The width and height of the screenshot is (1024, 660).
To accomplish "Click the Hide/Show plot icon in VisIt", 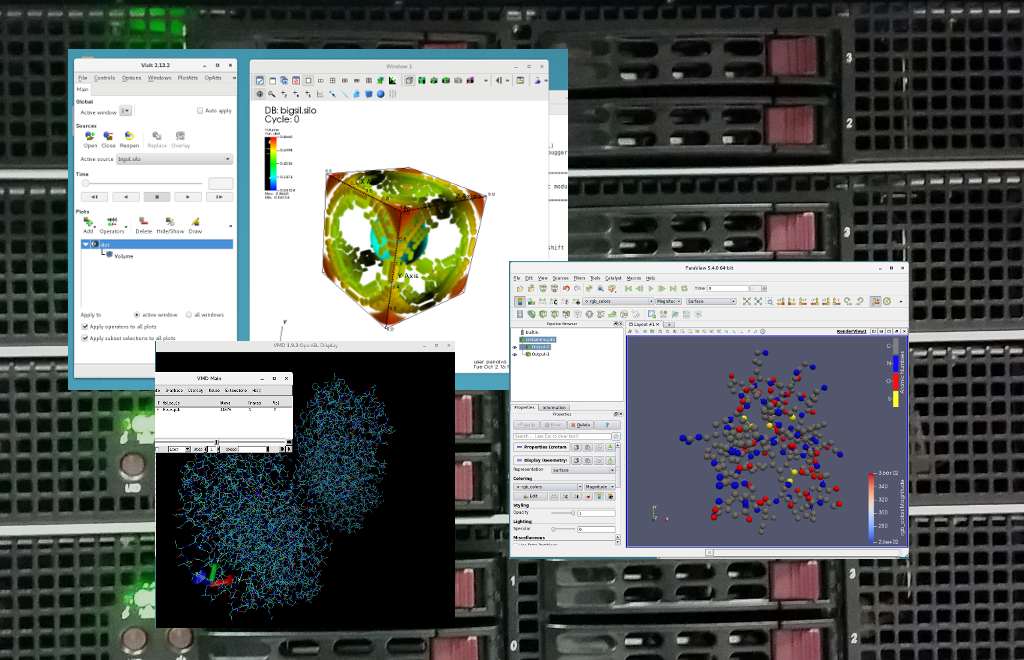I will pos(170,222).
